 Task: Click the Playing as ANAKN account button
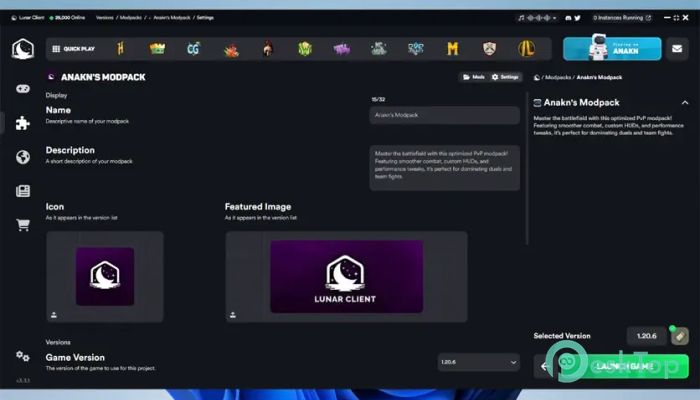[x=612, y=49]
